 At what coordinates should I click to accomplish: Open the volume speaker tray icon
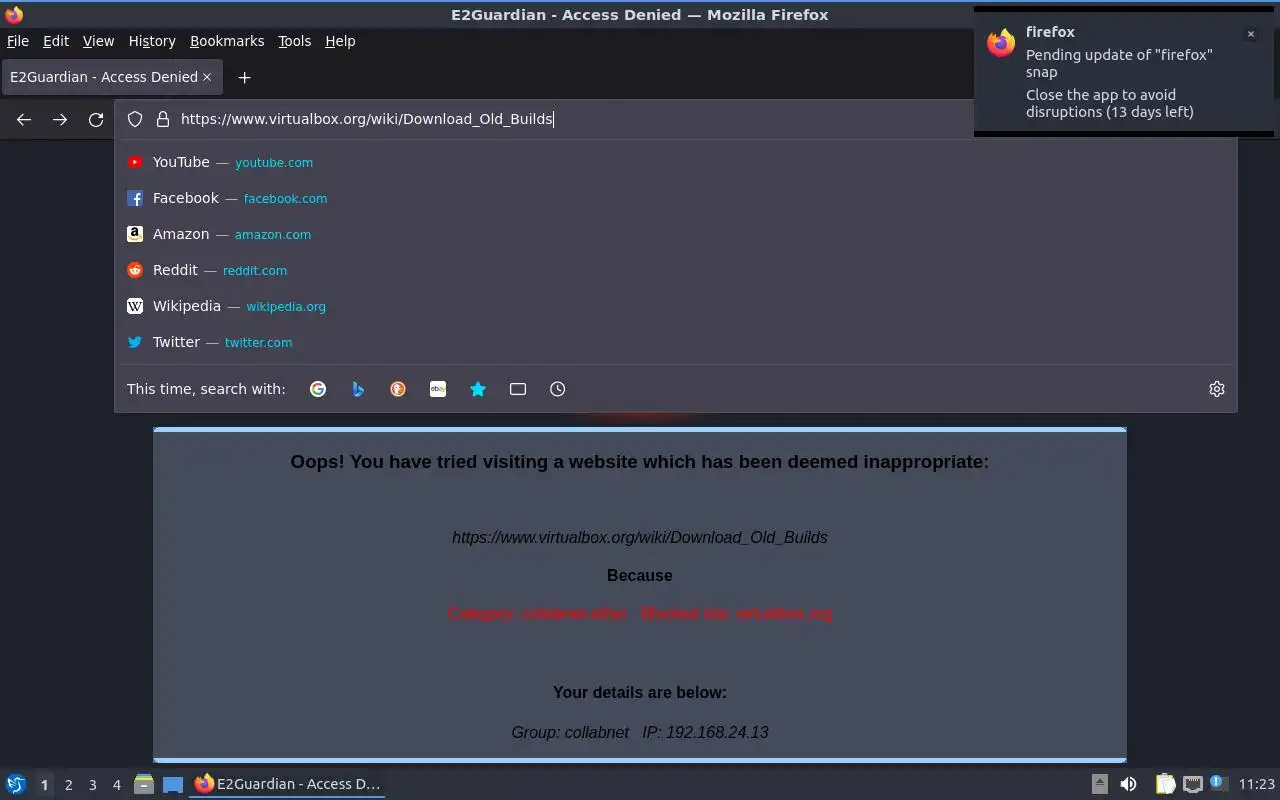coord(1129,784)
